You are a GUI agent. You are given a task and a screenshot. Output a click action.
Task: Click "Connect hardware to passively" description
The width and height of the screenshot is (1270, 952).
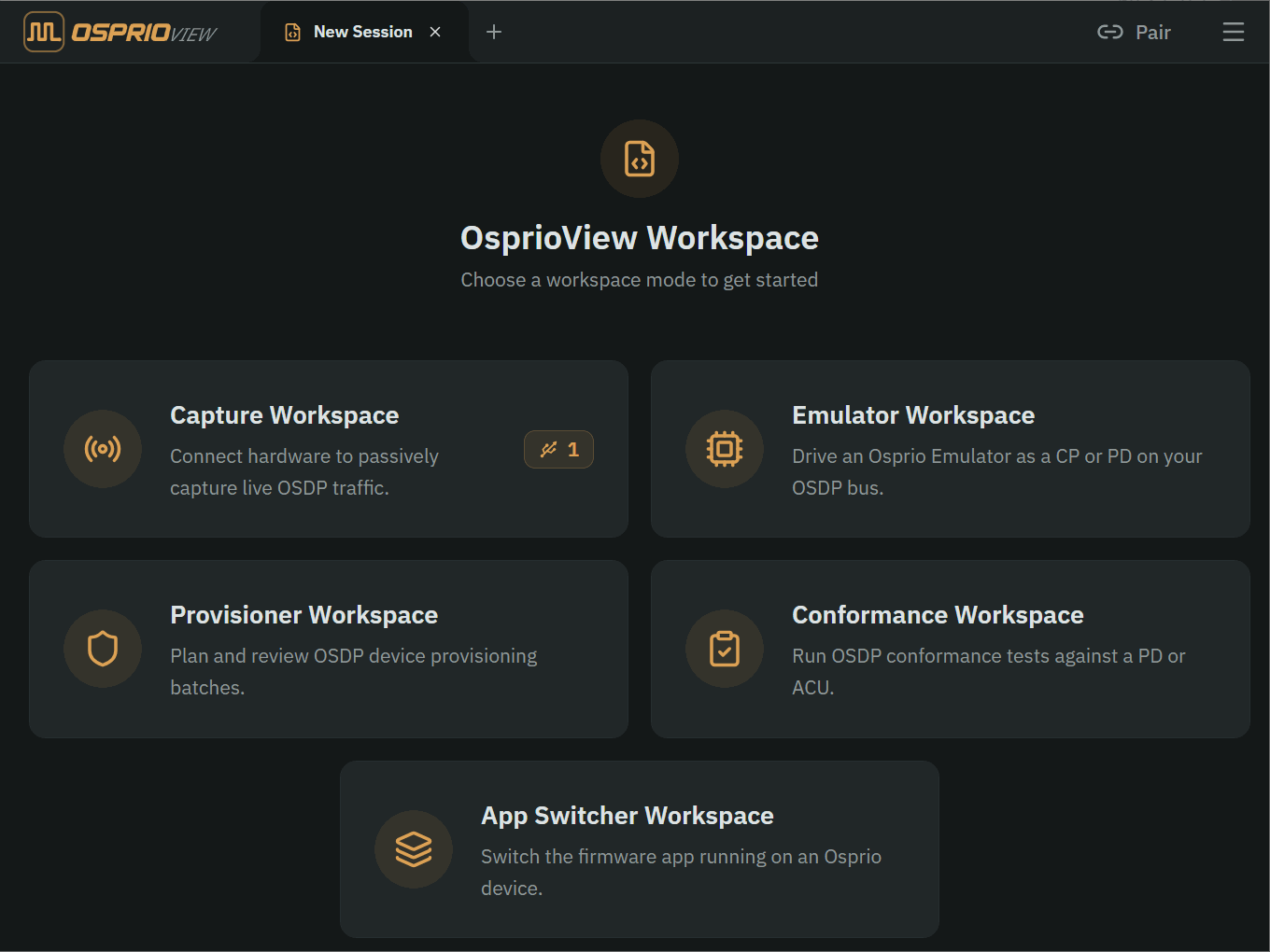pyautogui.click(x=304, y=472)
